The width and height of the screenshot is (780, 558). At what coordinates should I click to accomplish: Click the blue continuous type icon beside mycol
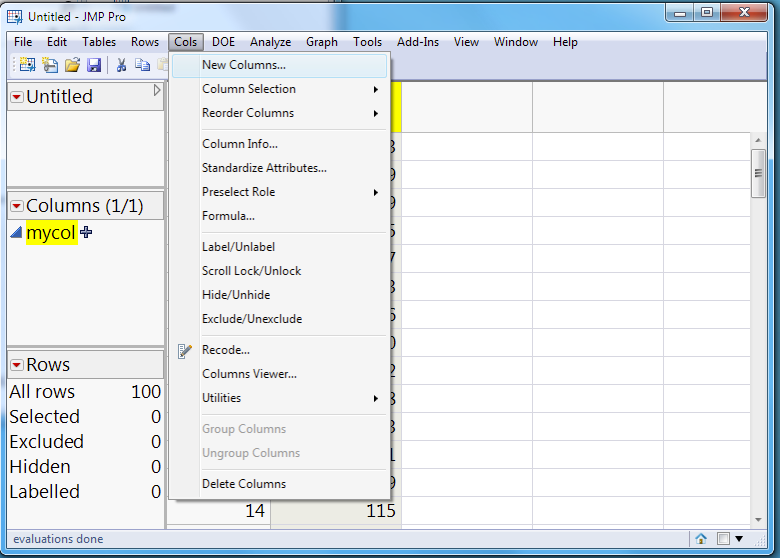coord(16,232)
